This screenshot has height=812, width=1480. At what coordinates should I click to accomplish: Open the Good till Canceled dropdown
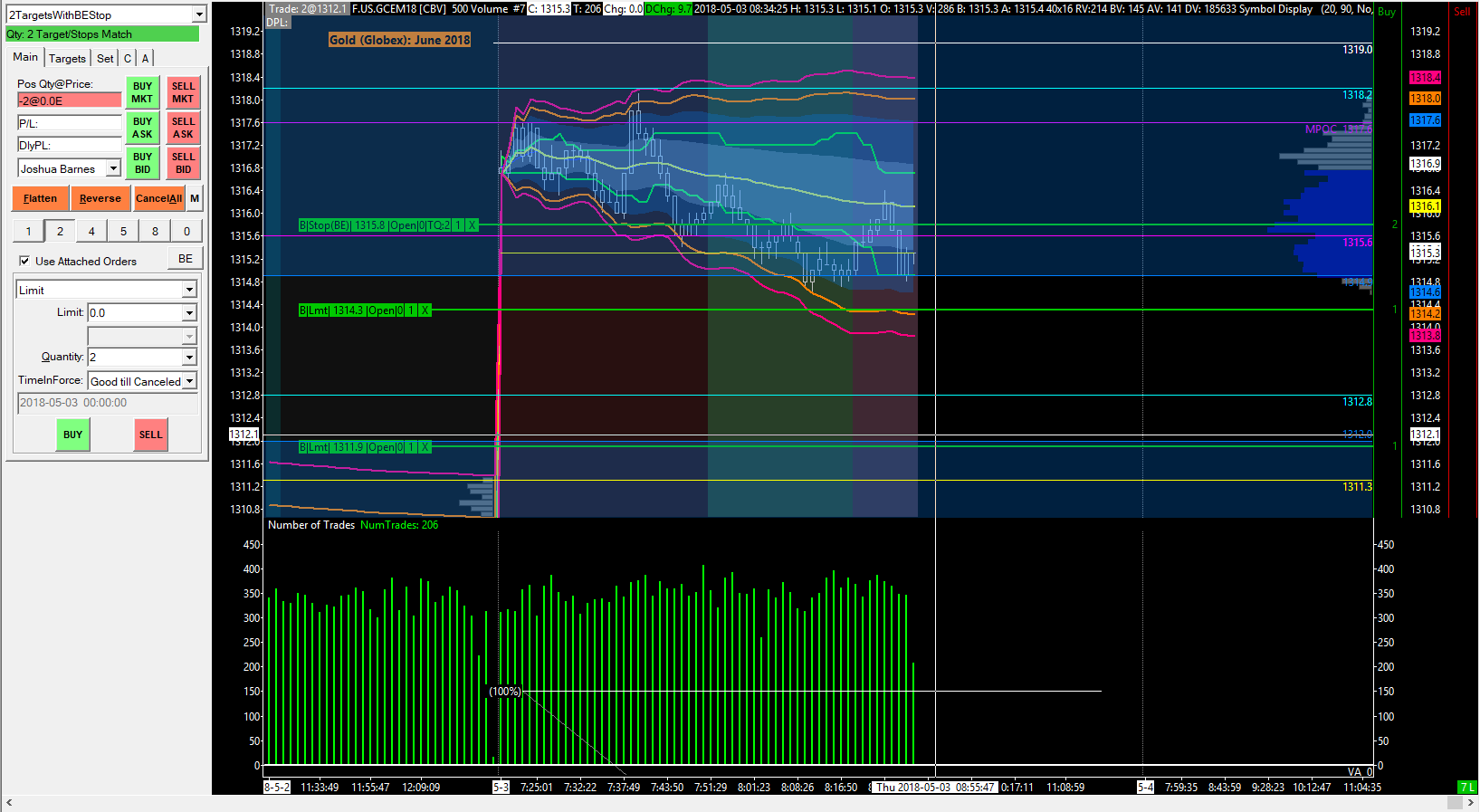click(189, 381)
